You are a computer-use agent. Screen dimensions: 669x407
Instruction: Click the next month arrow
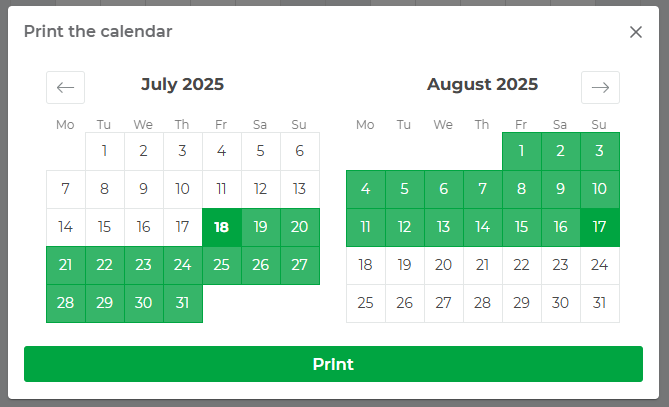pyautogui.click(x=600, y=87)
